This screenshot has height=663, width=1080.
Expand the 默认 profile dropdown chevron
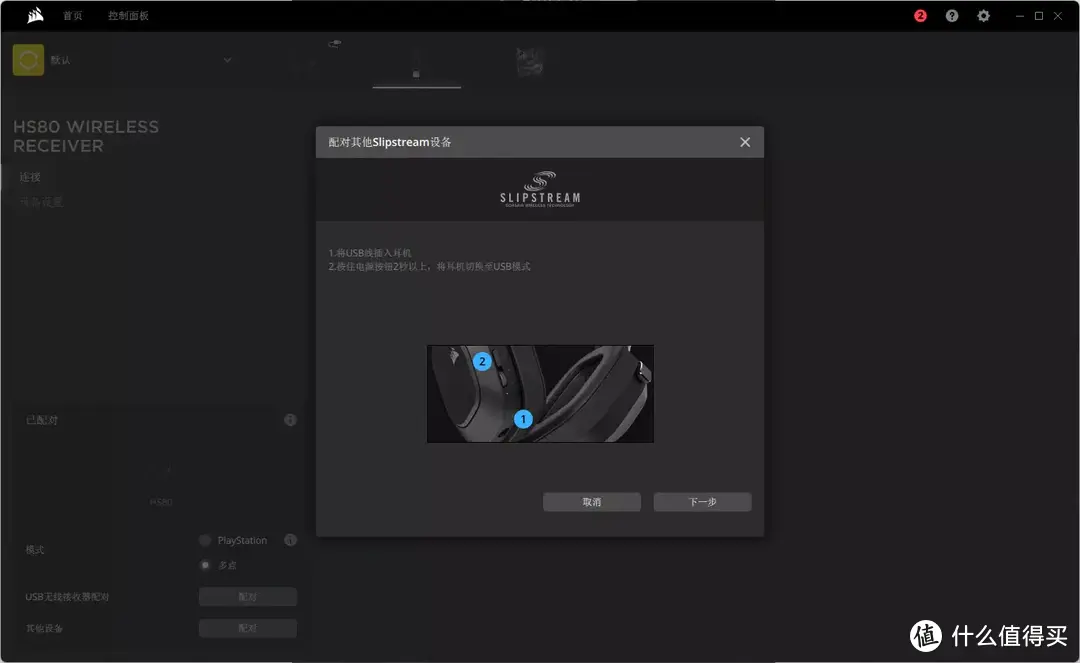pos(227,60)
